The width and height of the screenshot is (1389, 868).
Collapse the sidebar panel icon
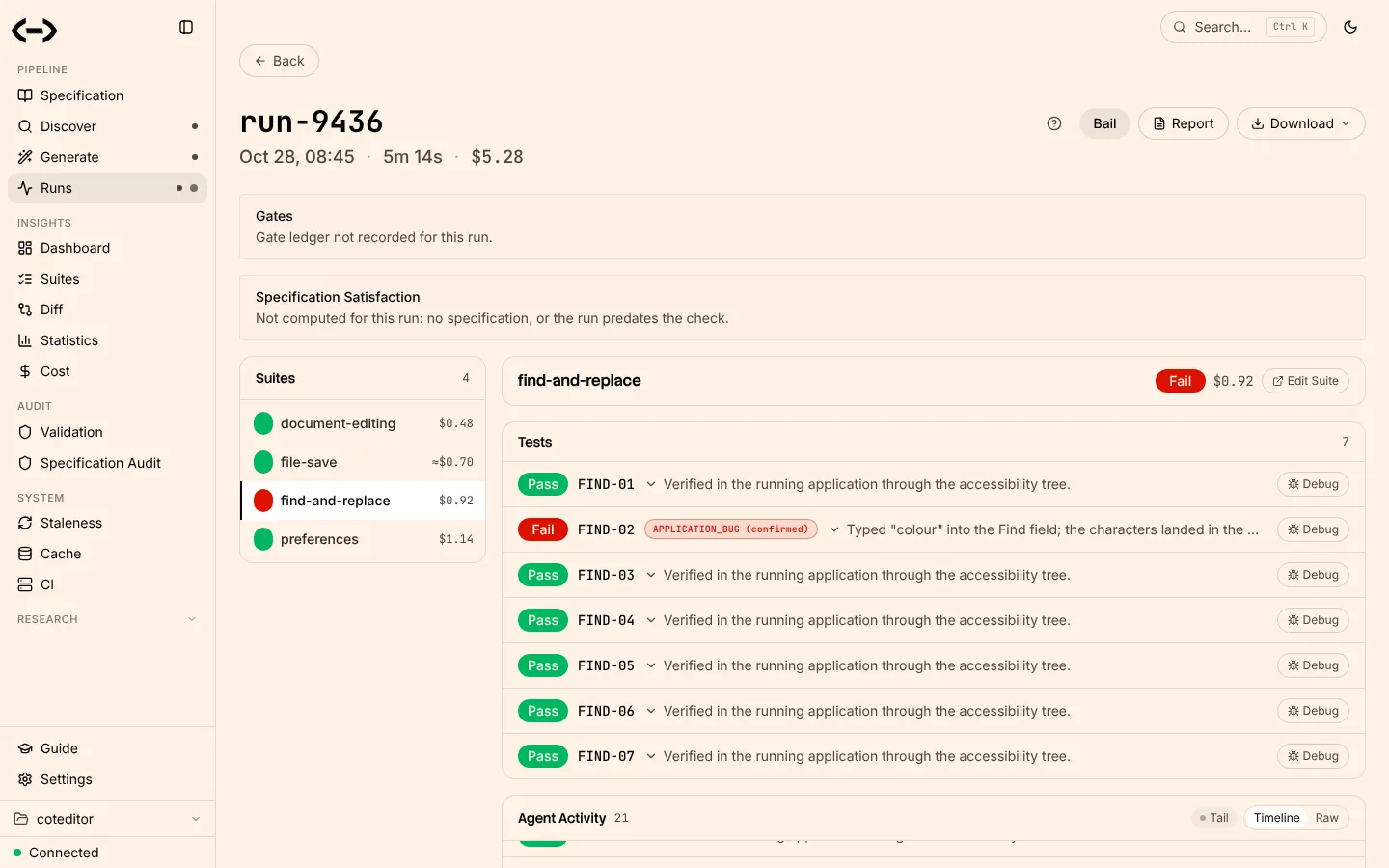186,27
